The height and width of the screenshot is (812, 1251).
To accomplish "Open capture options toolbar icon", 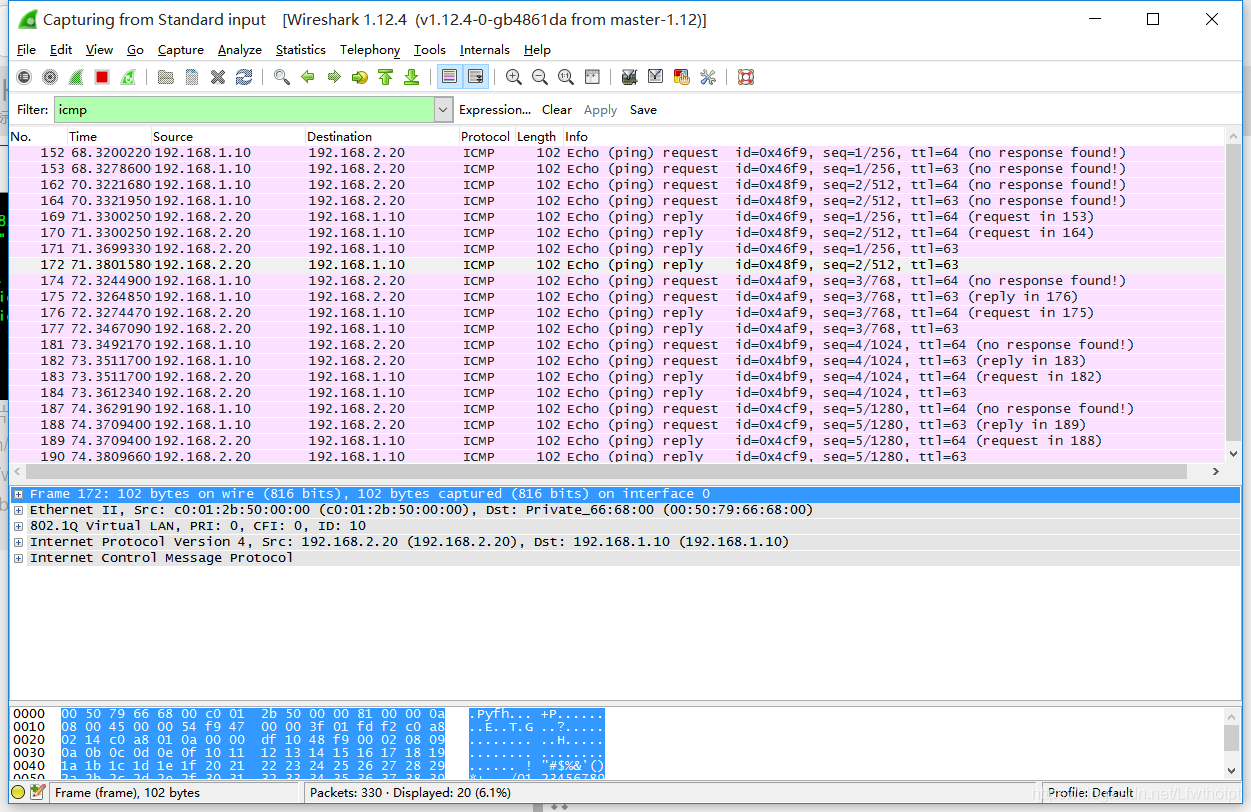I will 50,77.
